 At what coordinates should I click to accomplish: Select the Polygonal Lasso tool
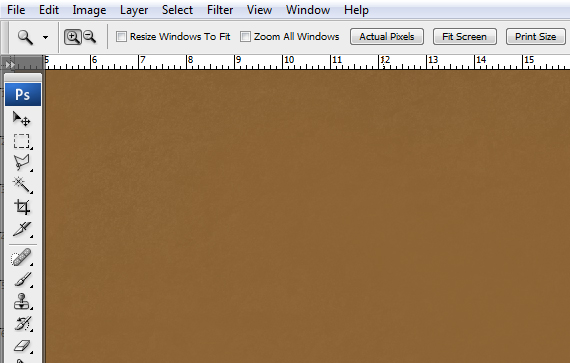point(22,163)
